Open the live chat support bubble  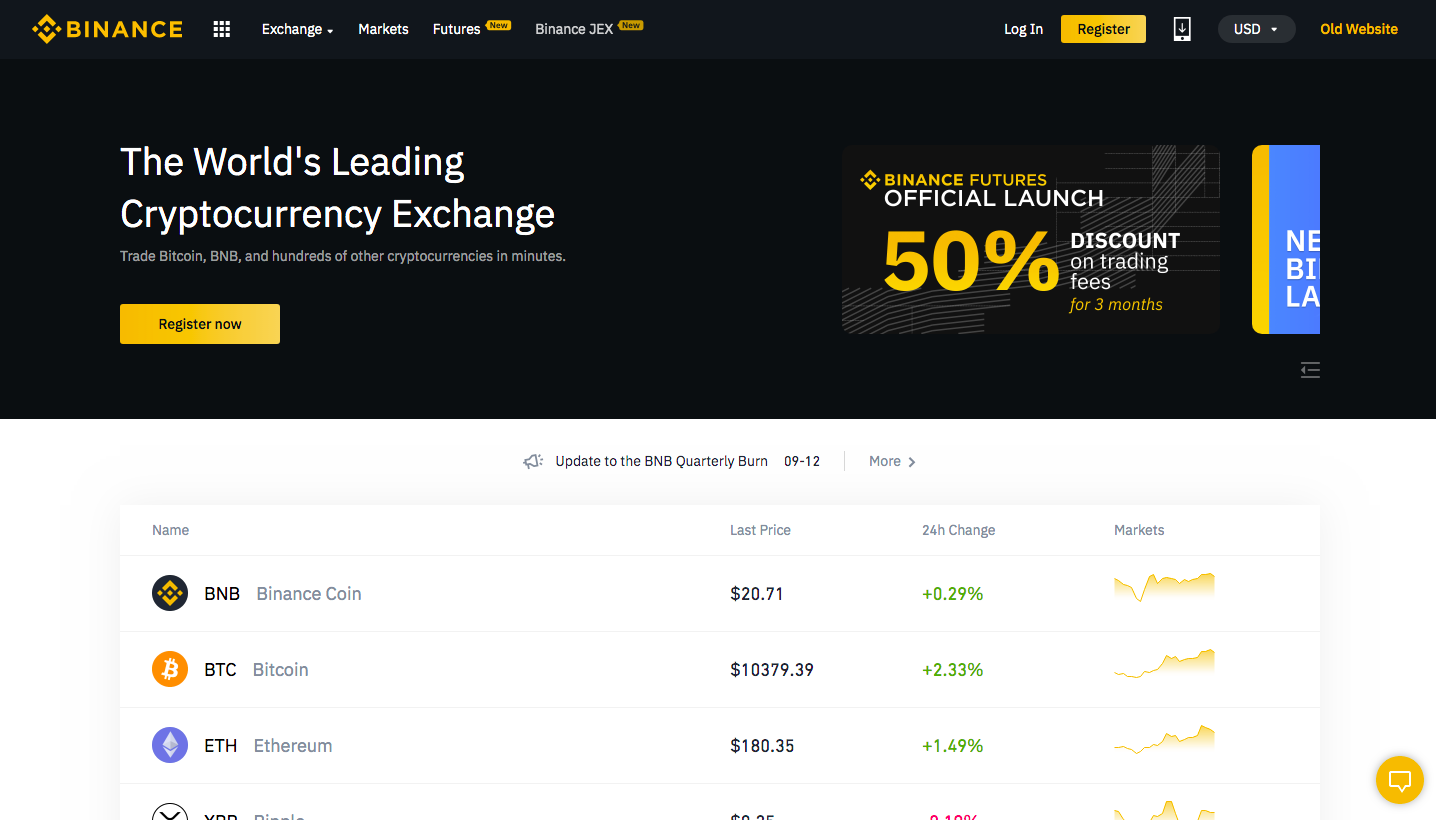[x=1399, y=780]
